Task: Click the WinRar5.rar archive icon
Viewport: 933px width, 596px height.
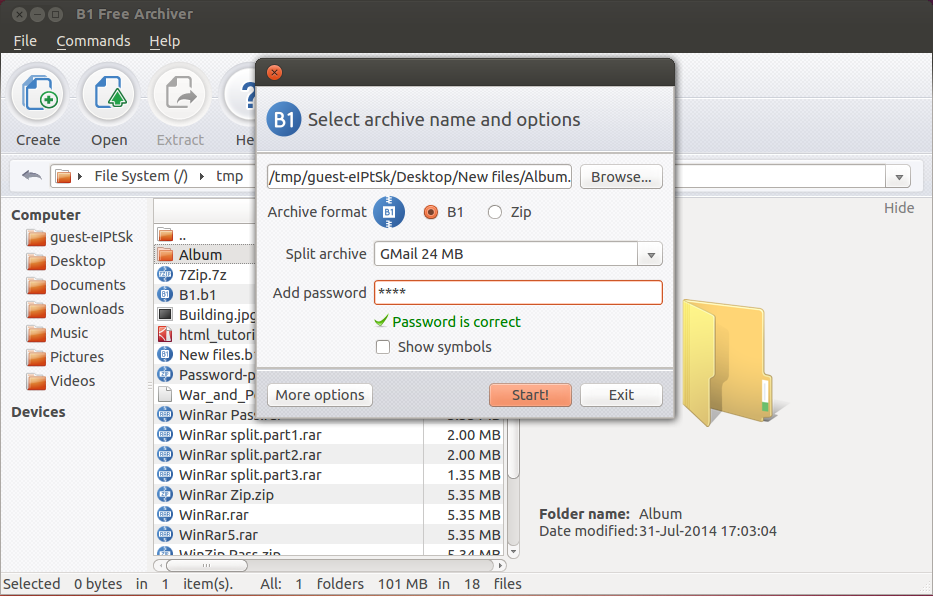Action: (x=166, y=534)
